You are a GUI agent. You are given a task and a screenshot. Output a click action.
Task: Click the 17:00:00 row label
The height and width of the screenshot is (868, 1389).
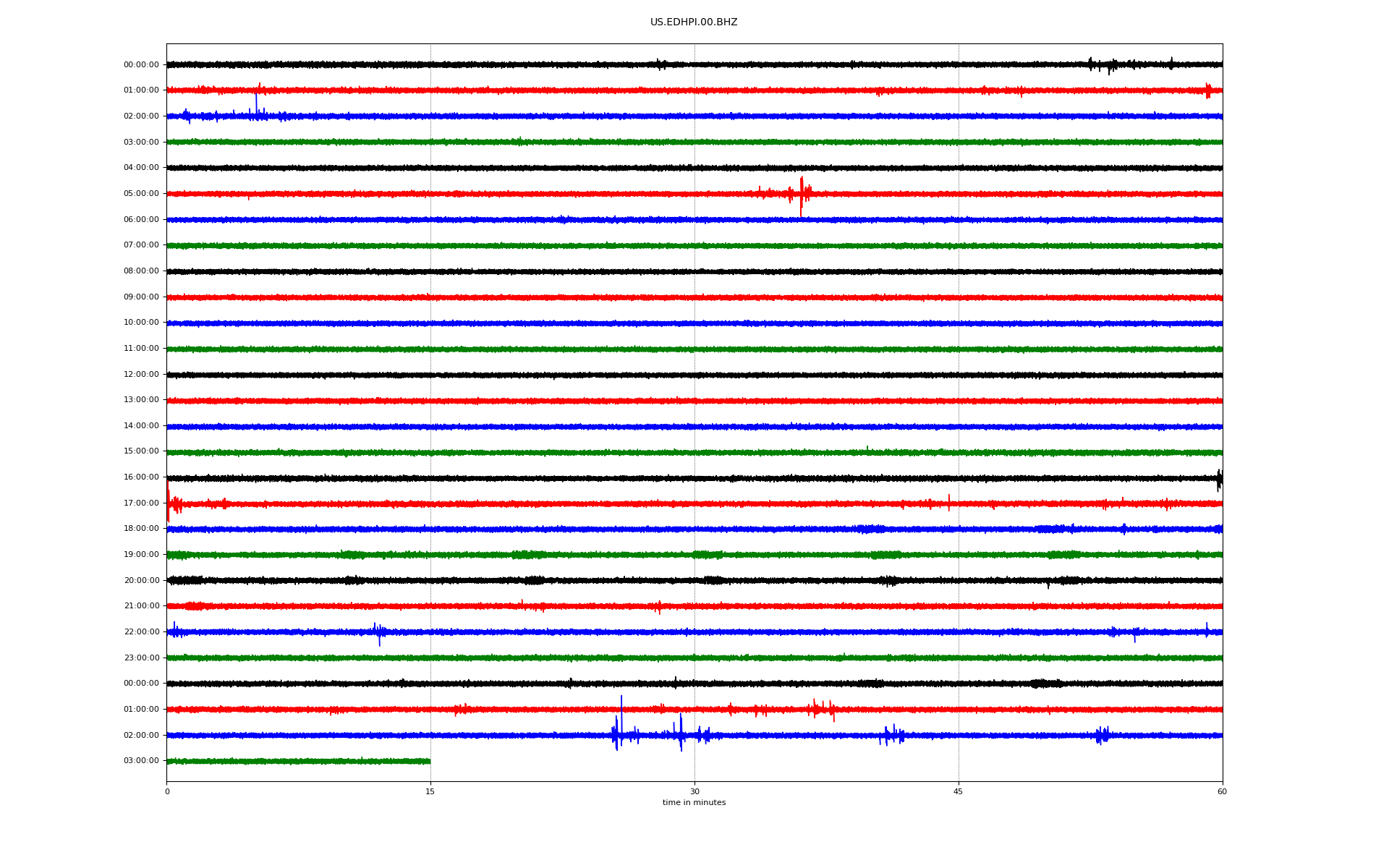[x=141, y=503]
